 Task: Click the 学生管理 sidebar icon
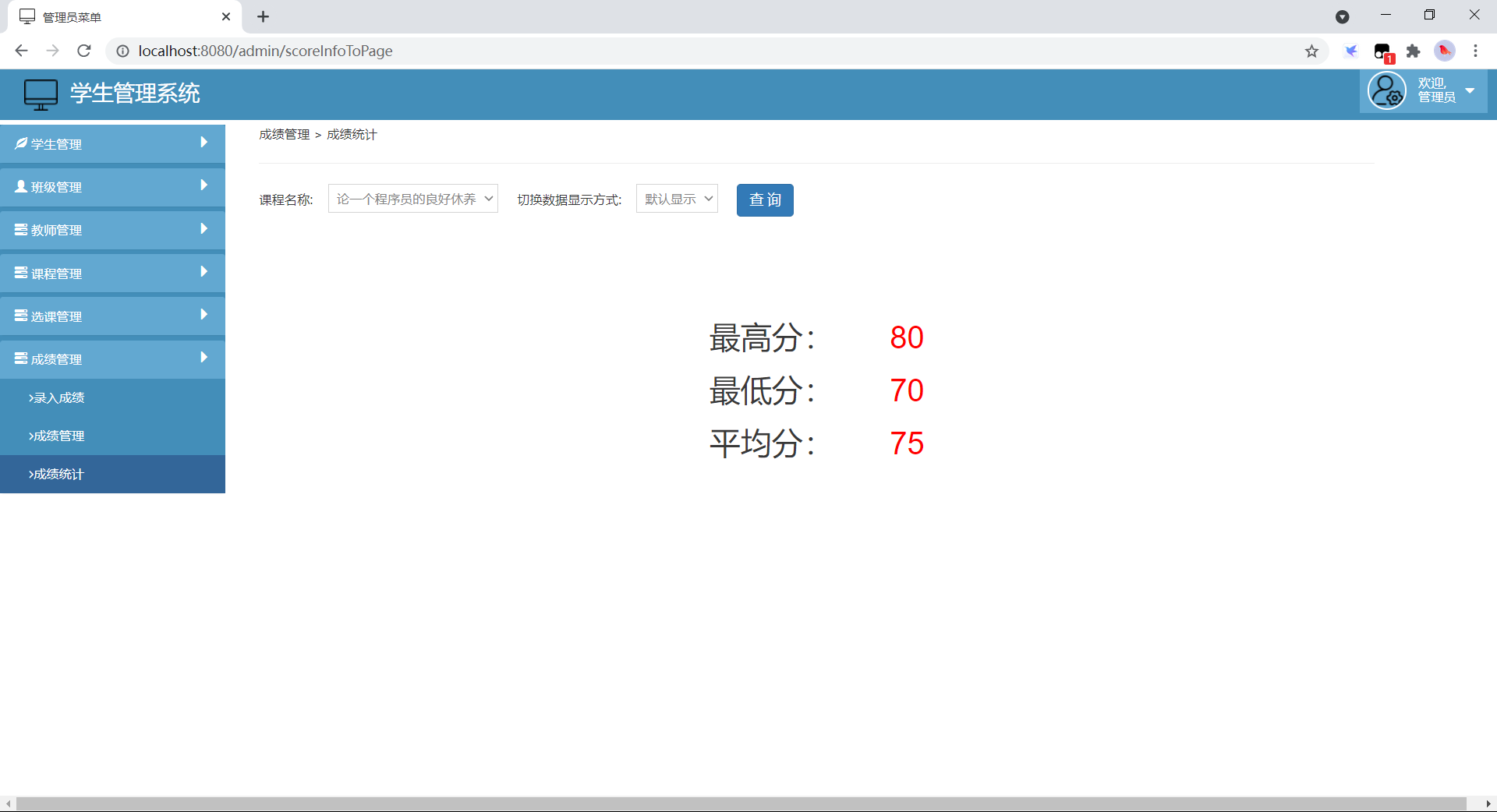click(x=19, y=143)
